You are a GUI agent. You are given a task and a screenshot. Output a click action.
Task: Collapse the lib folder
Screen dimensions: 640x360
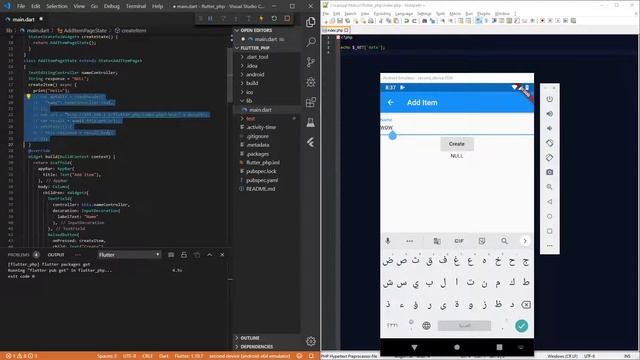(249, 100)
